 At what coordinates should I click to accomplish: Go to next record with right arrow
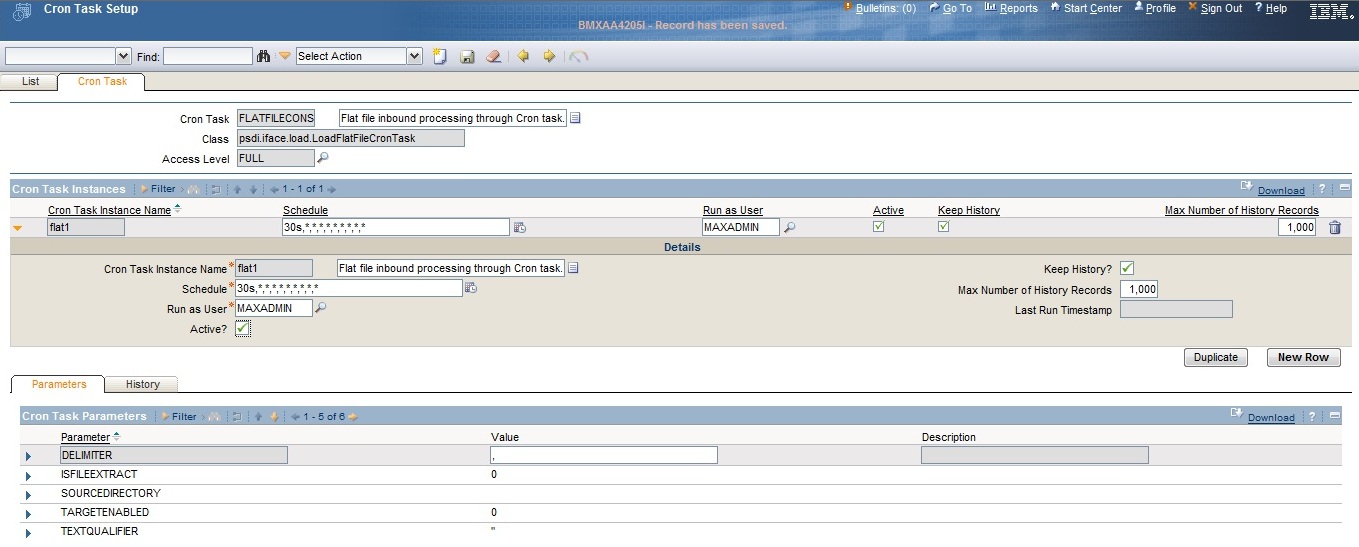(x=549, y=56)
